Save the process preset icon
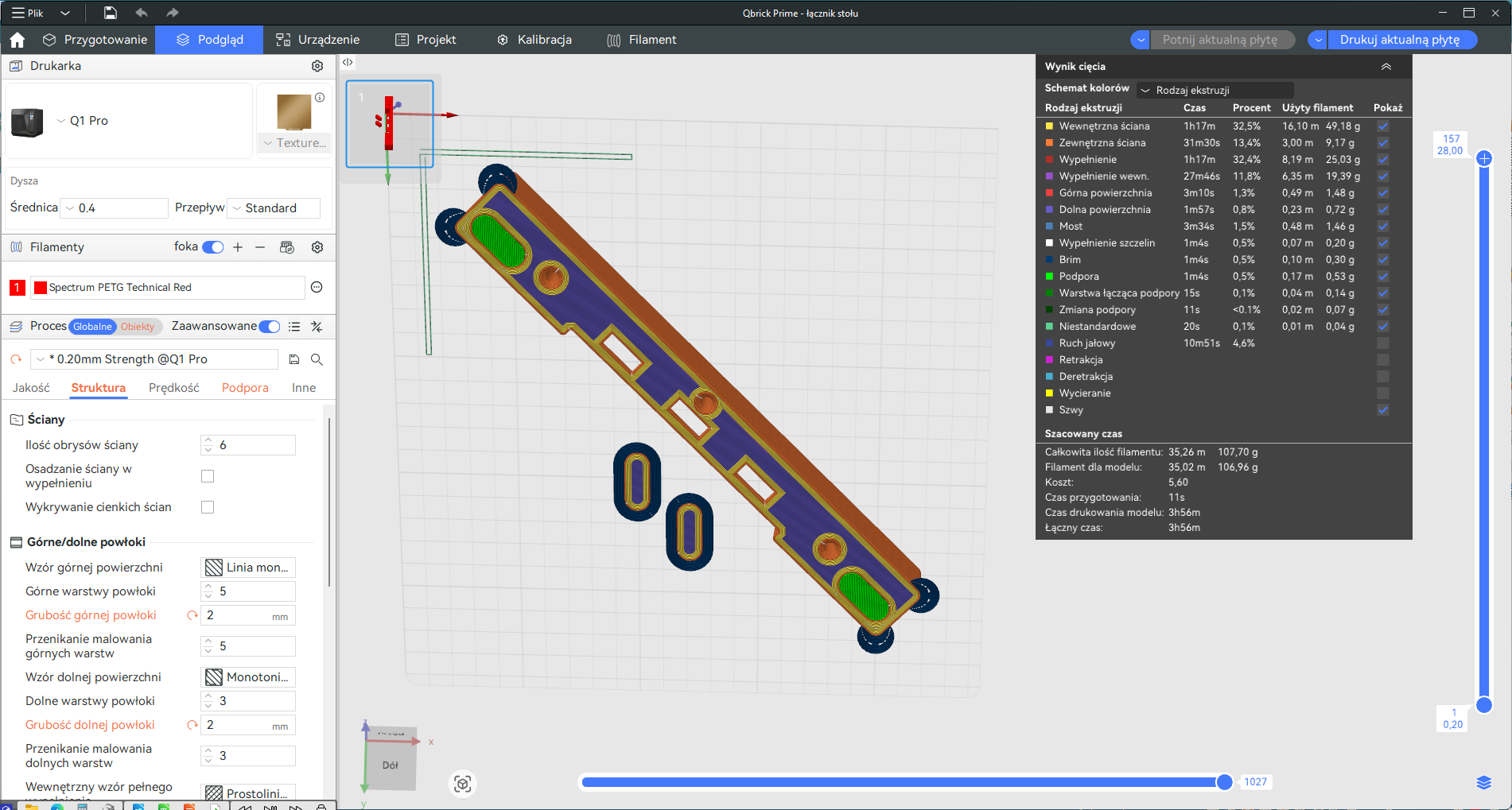Viewport: 1512px width, 810px height. [294, 359]
